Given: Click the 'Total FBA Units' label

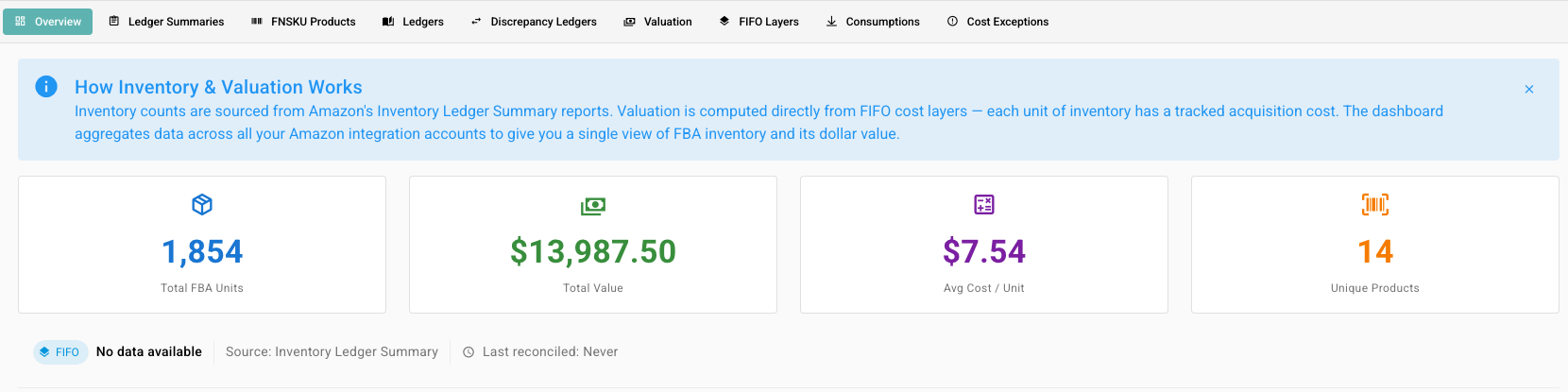Looking at the screenshot, I should [x=202, y=288].
